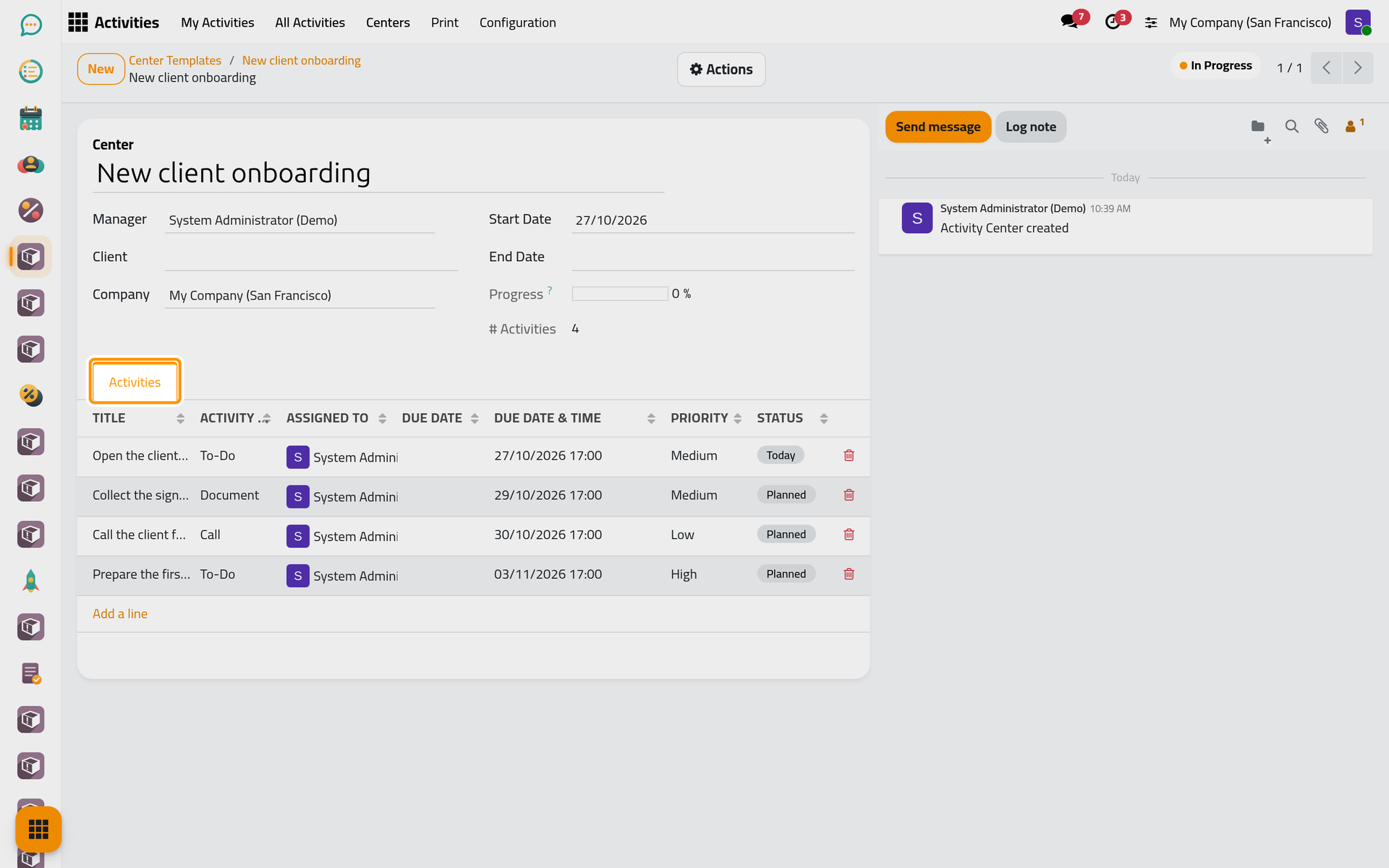Open the Company dropdown field
This screenshot has height=868, width=1389.
pos(300,295)
